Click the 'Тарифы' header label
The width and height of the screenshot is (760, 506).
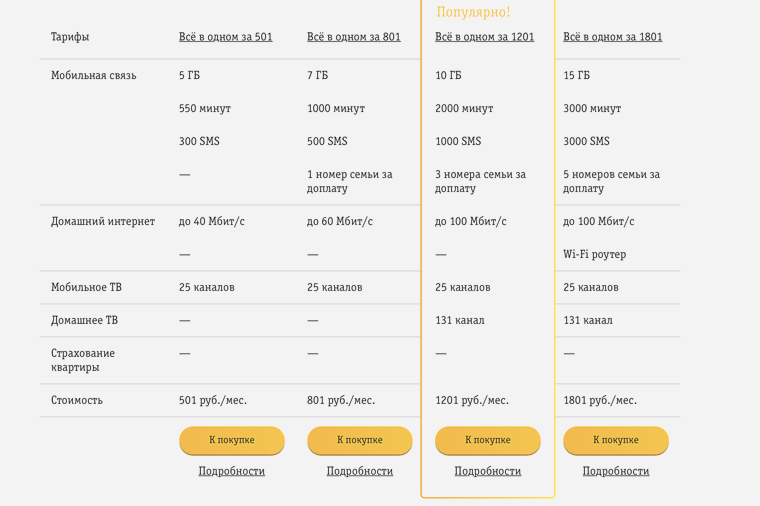[70, 37]
